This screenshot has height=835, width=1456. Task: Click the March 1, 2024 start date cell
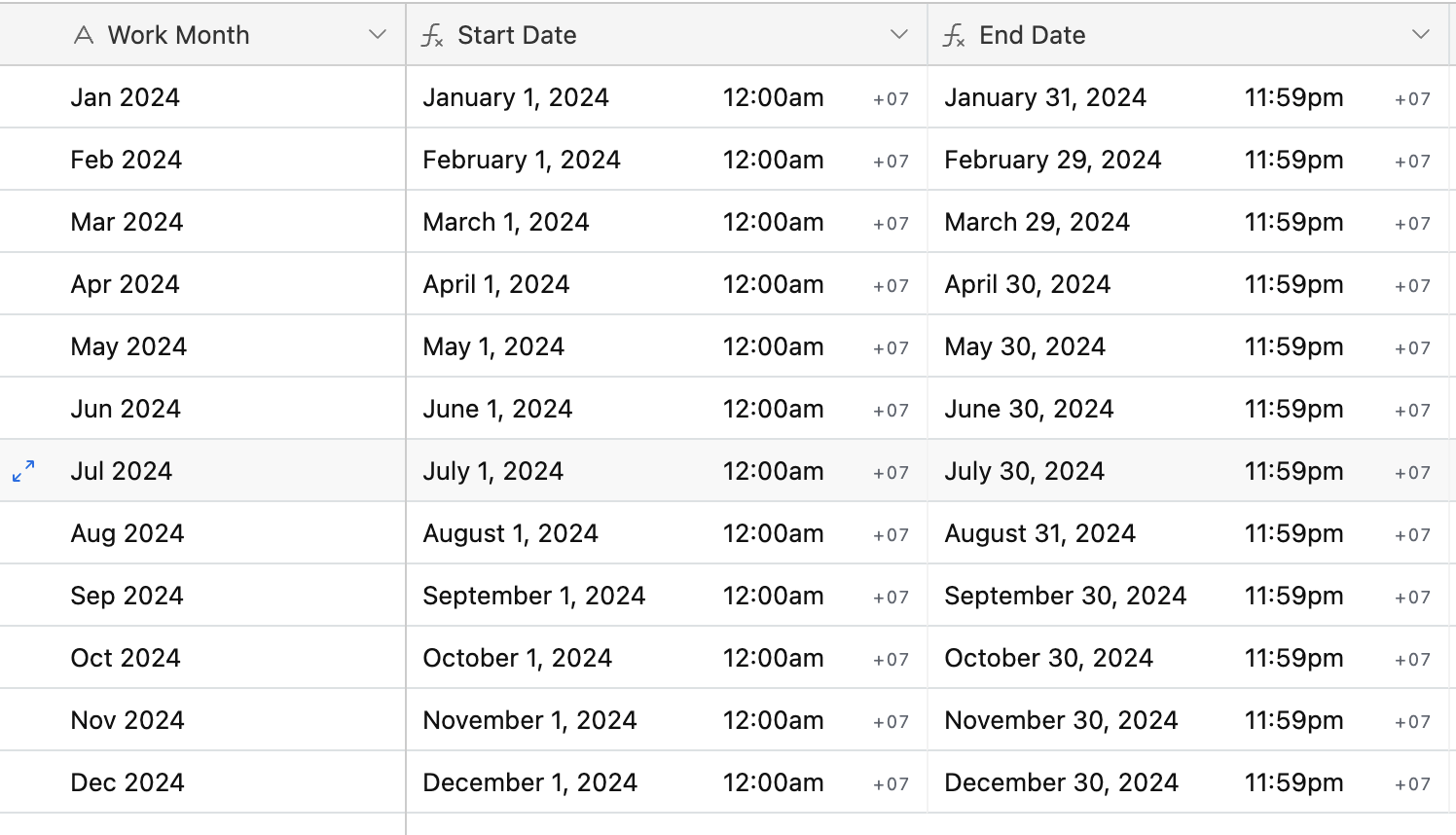667,222
